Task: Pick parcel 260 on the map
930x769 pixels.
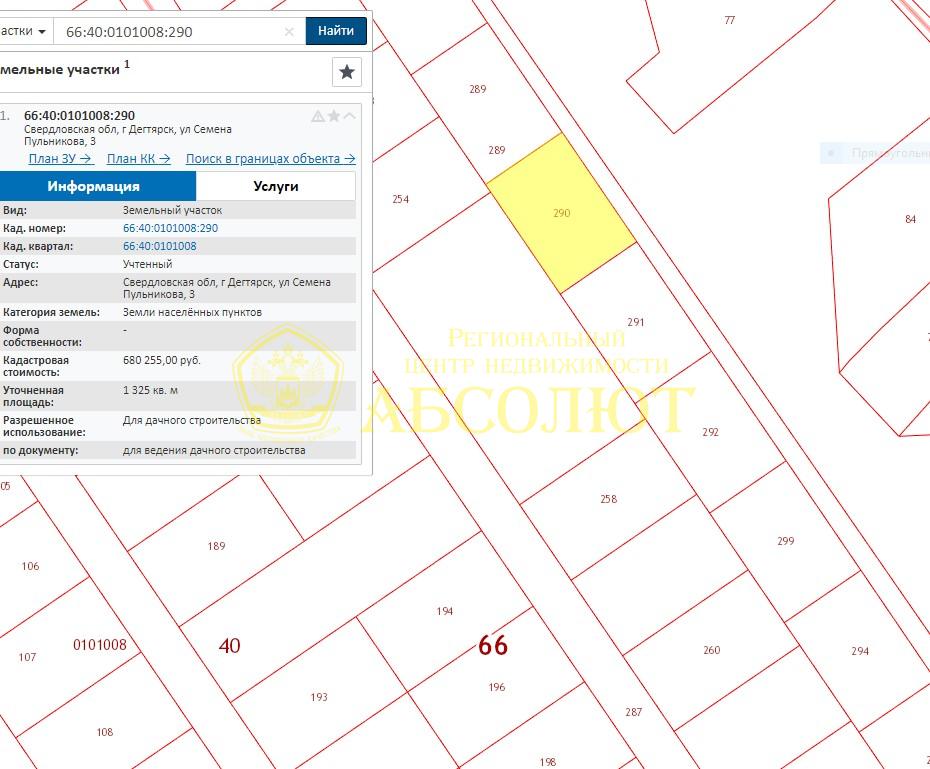Action: tap(712, 650)
